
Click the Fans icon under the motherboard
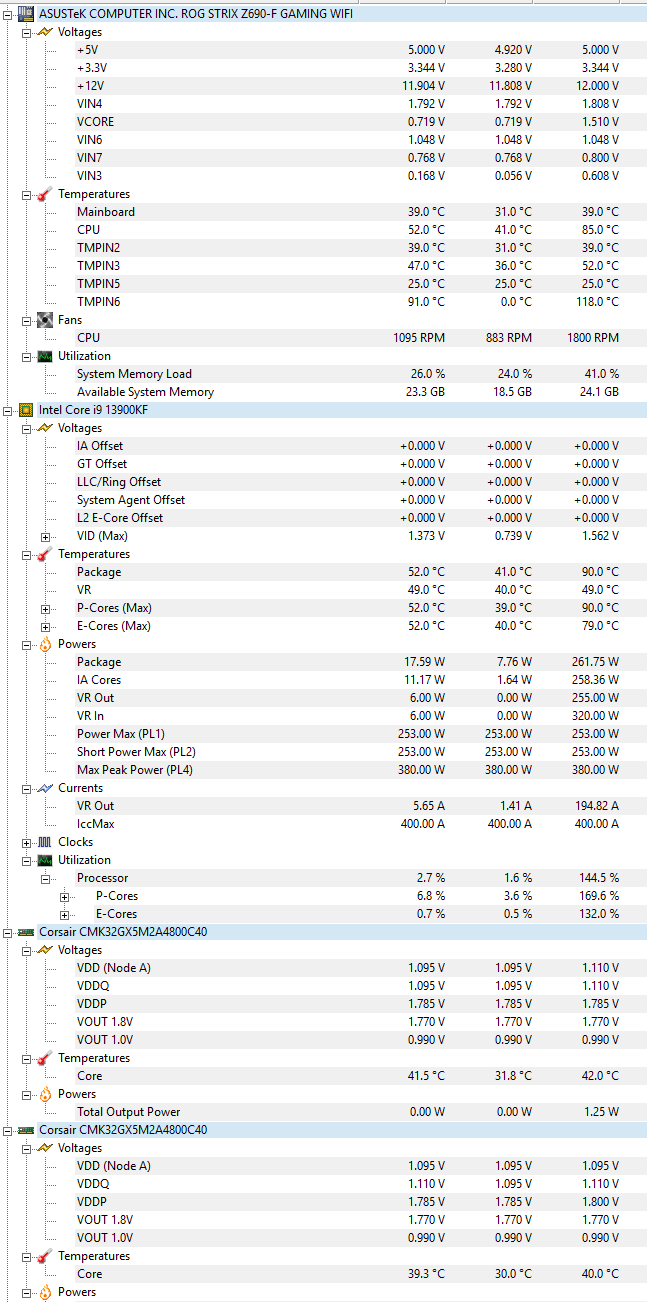point(44,320)
